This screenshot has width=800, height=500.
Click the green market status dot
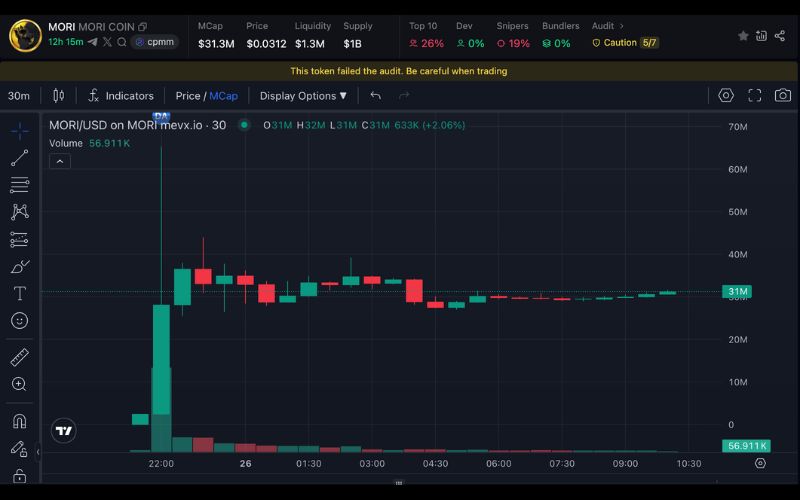(244, 125)
